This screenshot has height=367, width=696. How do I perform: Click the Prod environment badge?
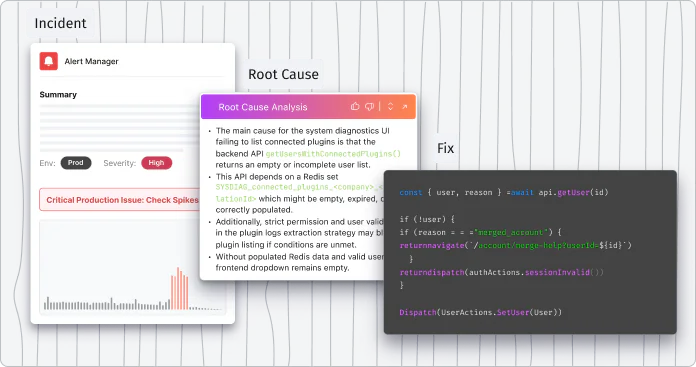point(76,163)
